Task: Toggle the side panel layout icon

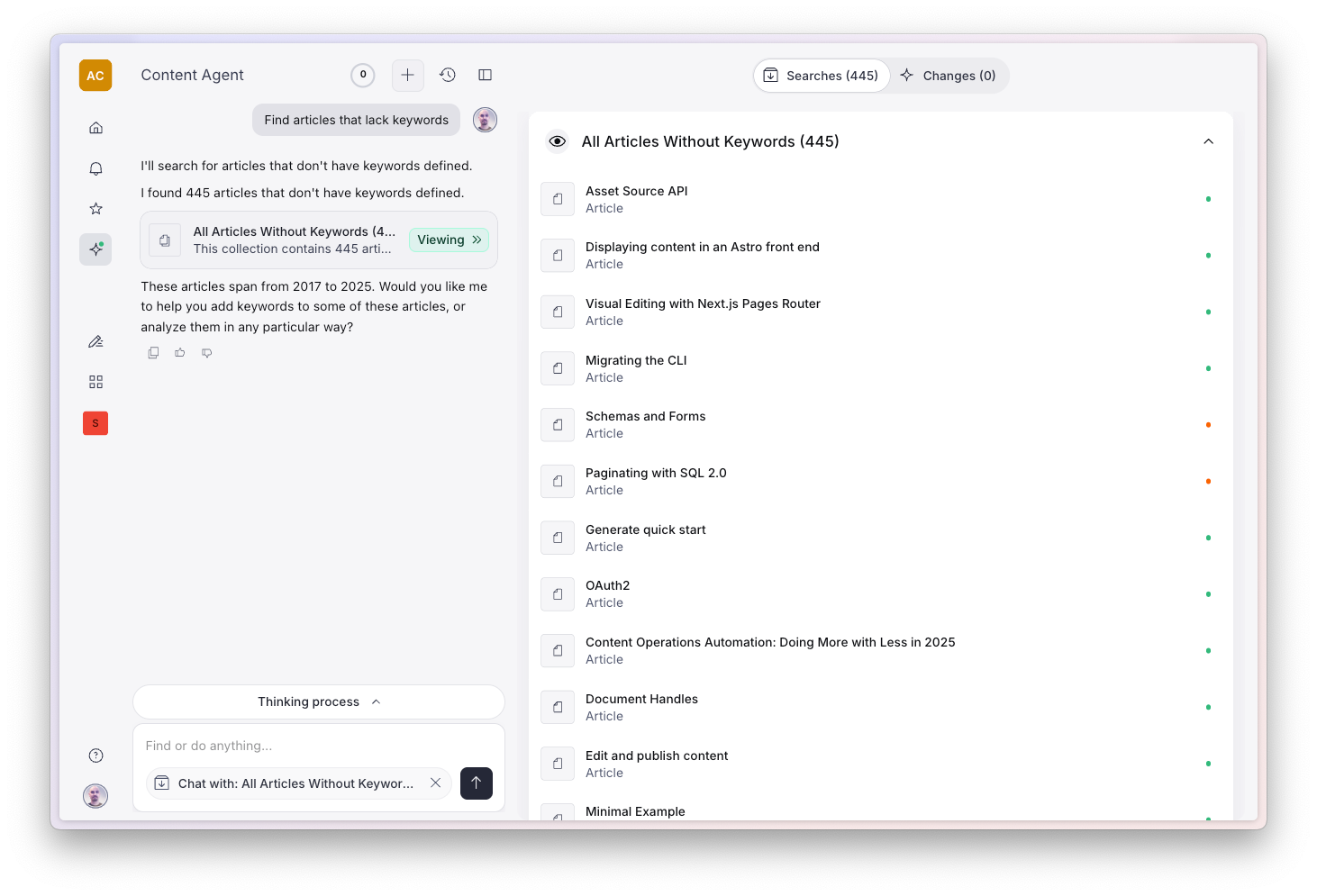Action: (x=486, y=75)
